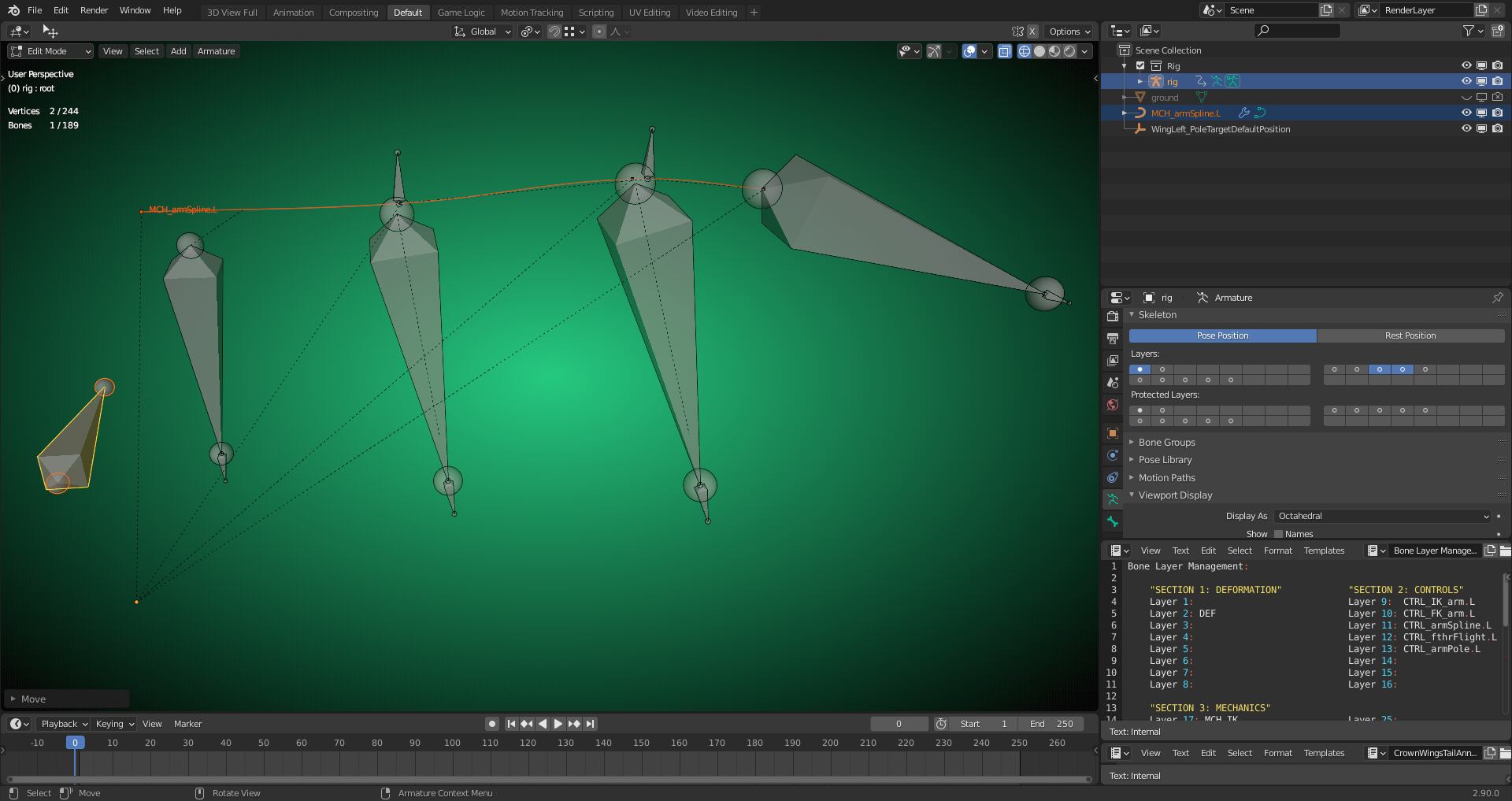The image size is (1512, 801).
Task: Open the Output properties tab
Action: coord(1113,338)
